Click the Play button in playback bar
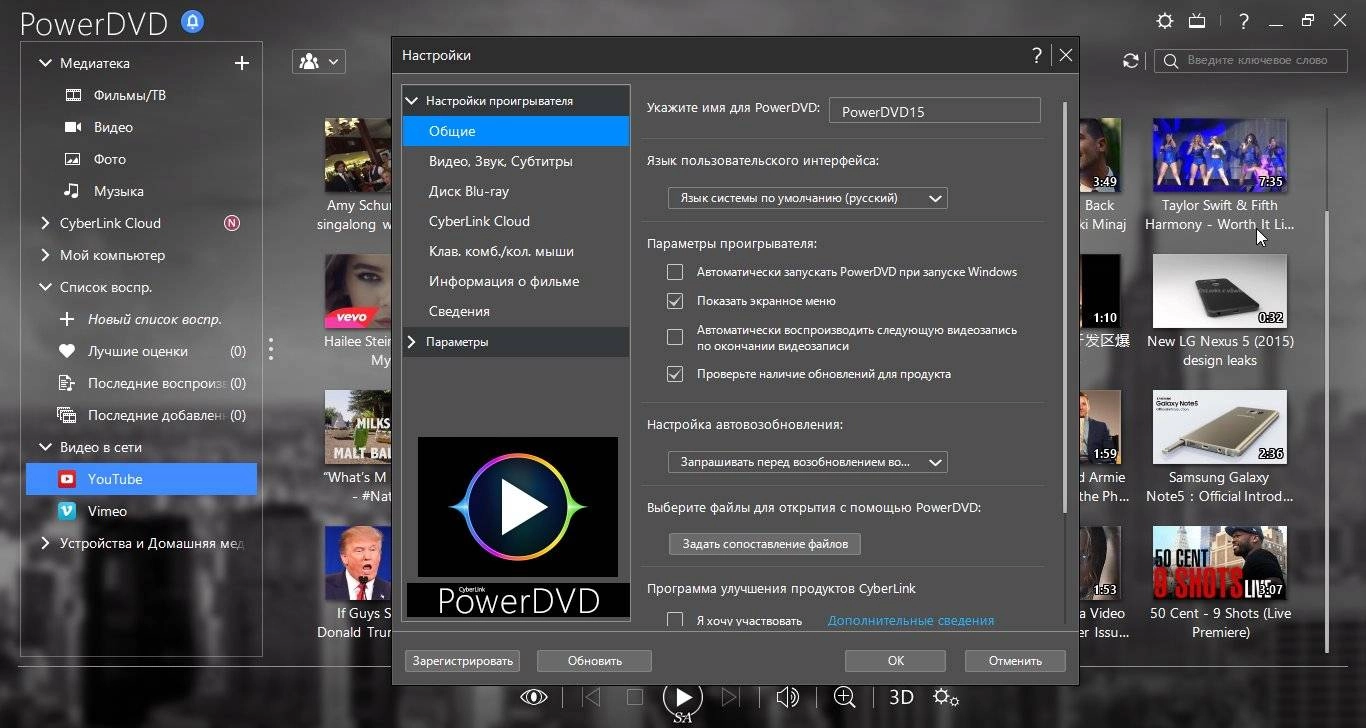 click(683, 697)
